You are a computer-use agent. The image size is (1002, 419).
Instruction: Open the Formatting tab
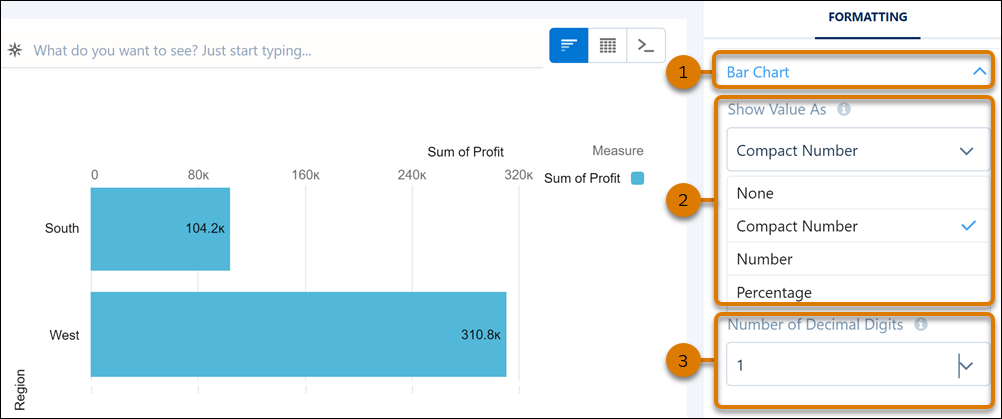[x=867, y=17]
